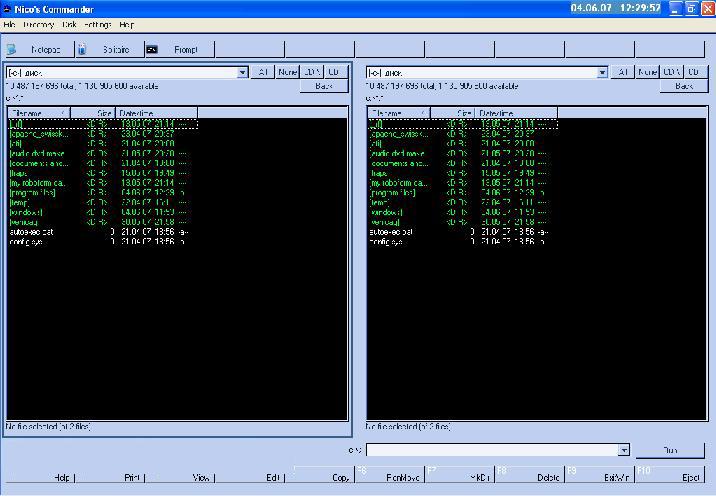Open the Disk menu

(69, 25)
